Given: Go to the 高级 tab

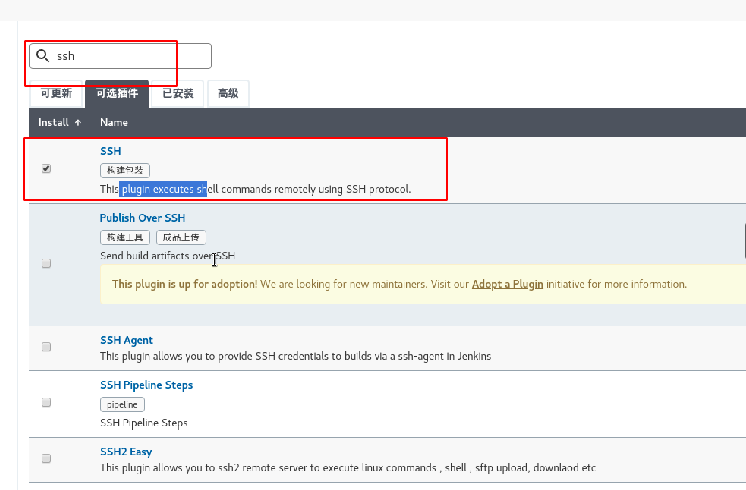Looking at the screenshot, I should (228, 93).
